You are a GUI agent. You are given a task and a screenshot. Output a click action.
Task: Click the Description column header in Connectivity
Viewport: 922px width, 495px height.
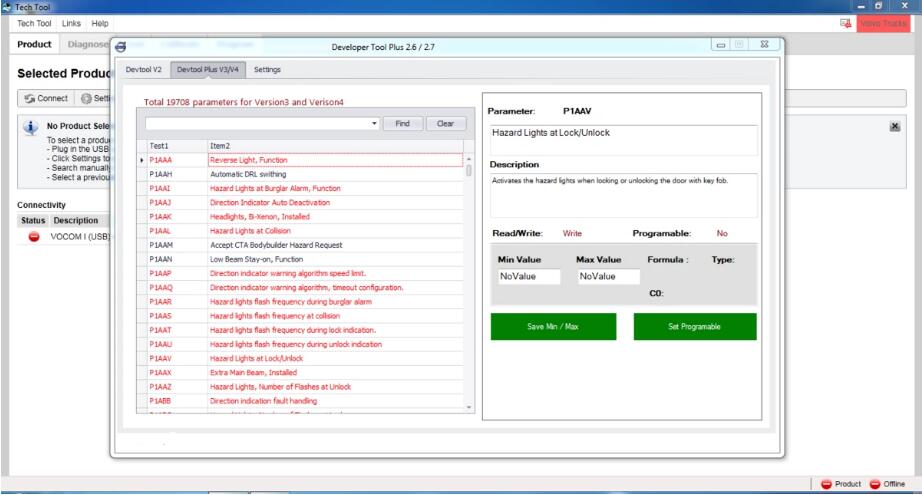tap(76, 220)
